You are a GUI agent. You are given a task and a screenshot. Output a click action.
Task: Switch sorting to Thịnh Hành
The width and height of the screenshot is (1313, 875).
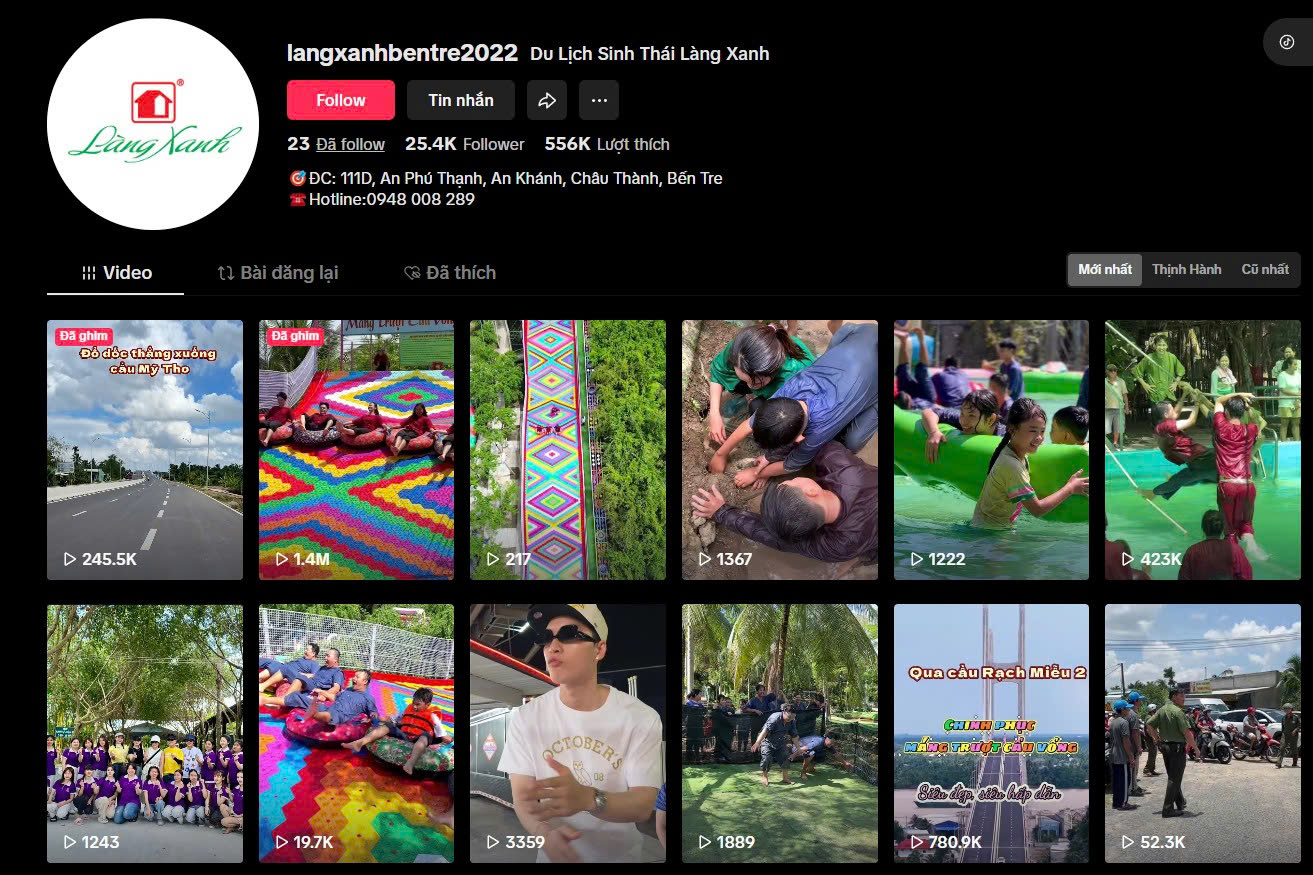click(x=1186, y=269)
